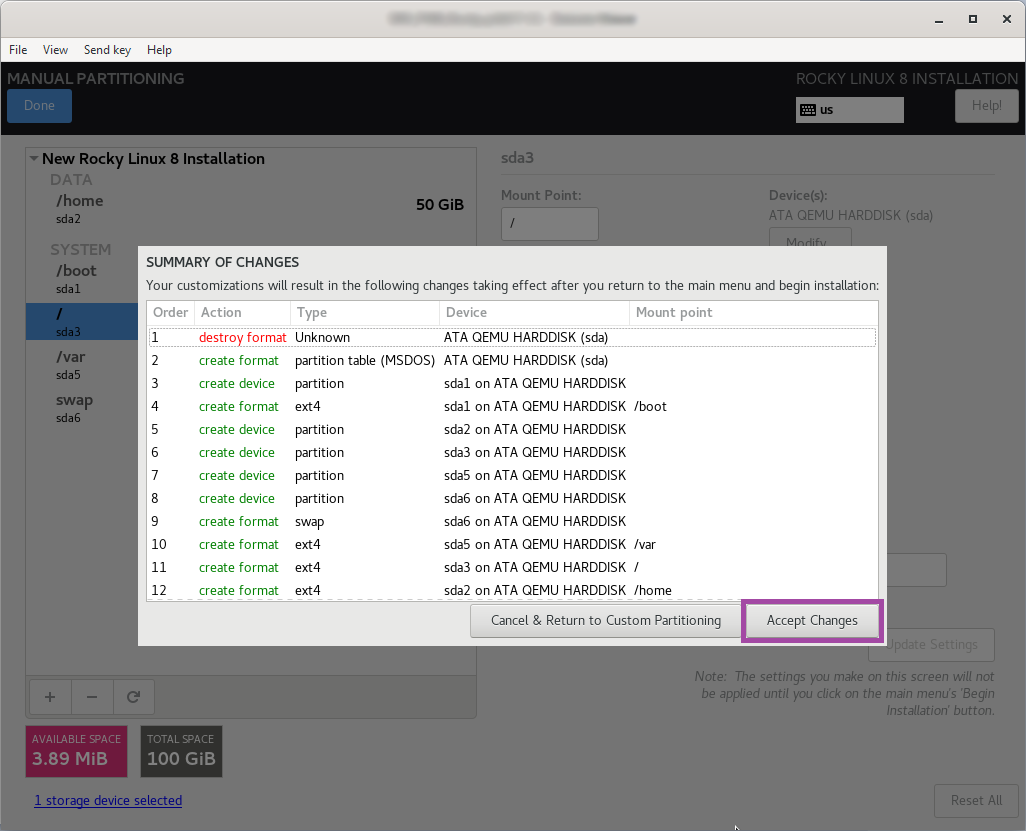
Task: Select row 9 create format swap
Action: tap(512, 522)
